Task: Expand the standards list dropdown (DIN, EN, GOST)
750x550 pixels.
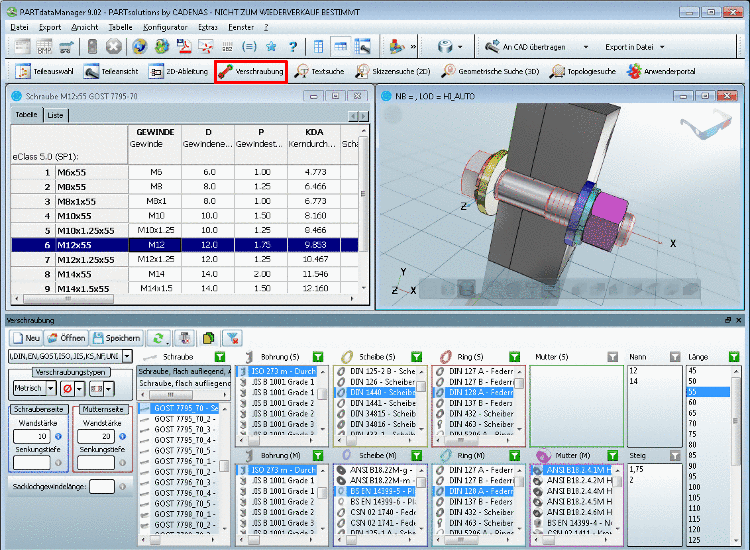Action: coord(125,356)
